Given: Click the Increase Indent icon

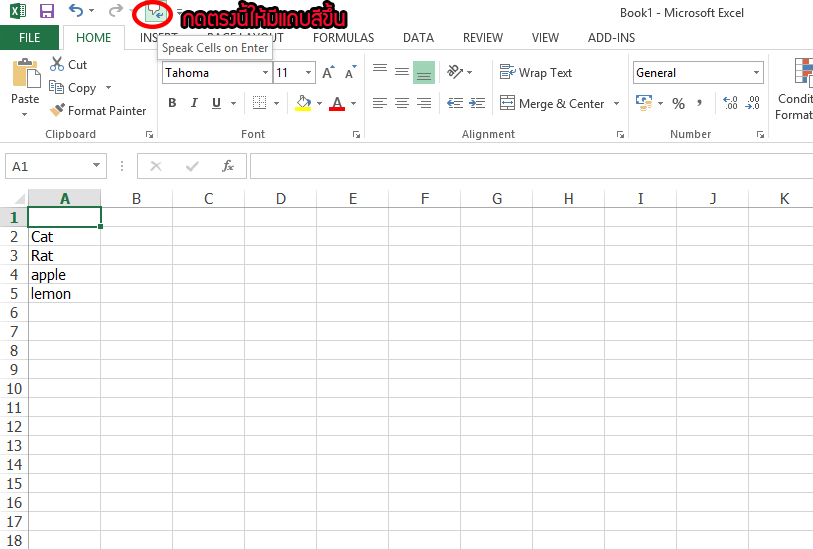Looking at the screenshot, I should coord(478,103).
